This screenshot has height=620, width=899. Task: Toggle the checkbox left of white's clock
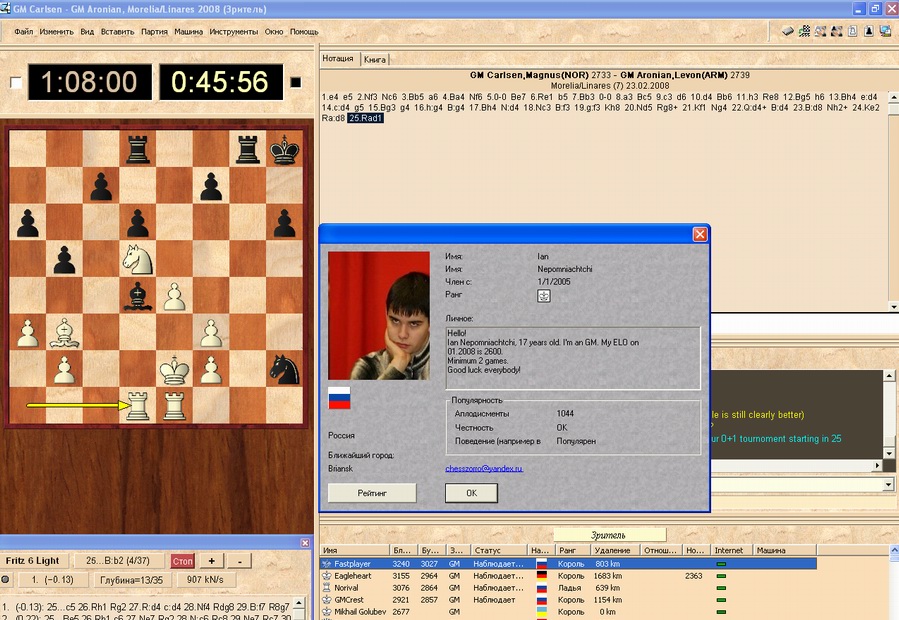[x=15, y=83]
